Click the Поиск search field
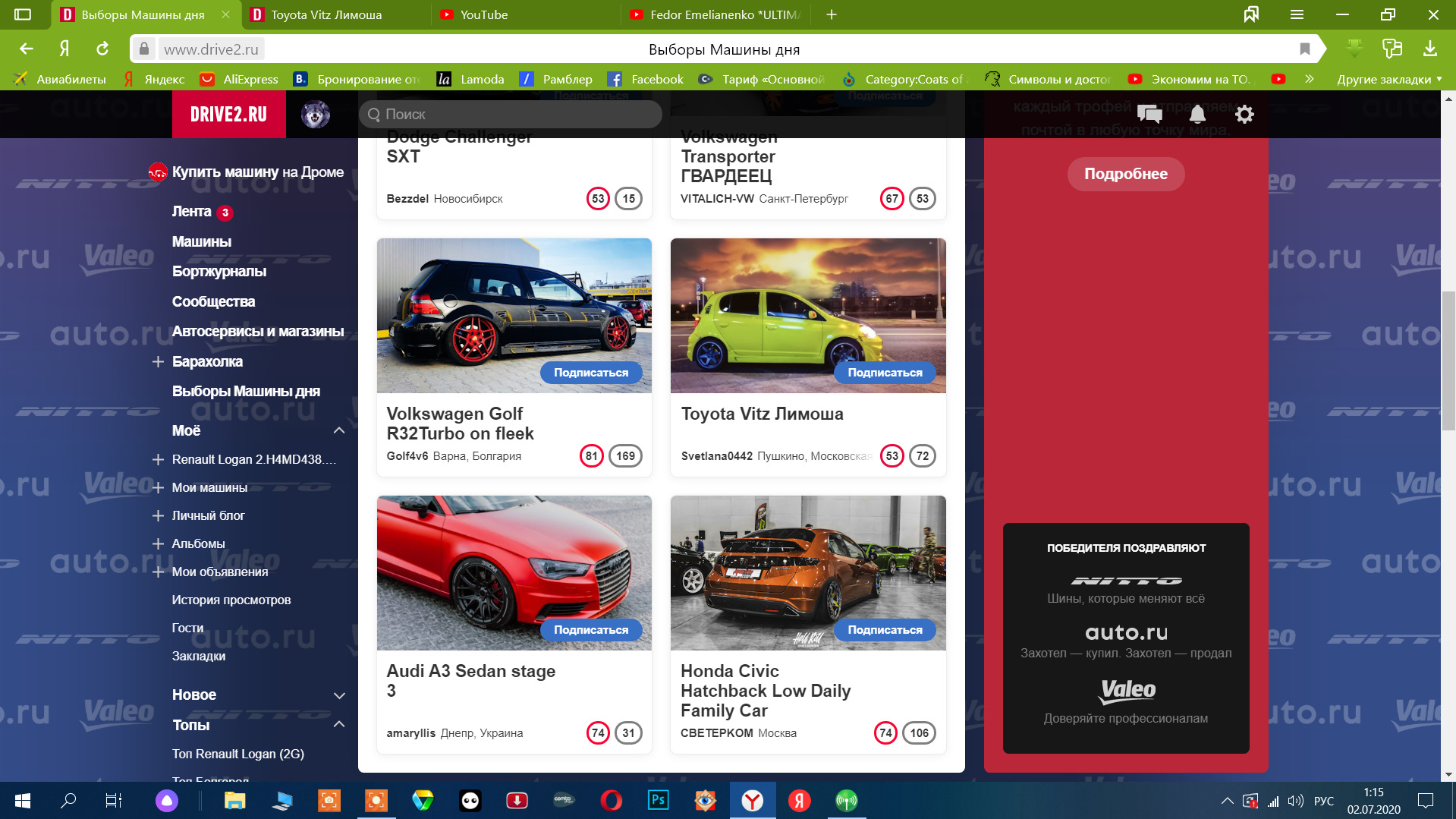This screenshot has width=1456, height=819. pos(511,115)
